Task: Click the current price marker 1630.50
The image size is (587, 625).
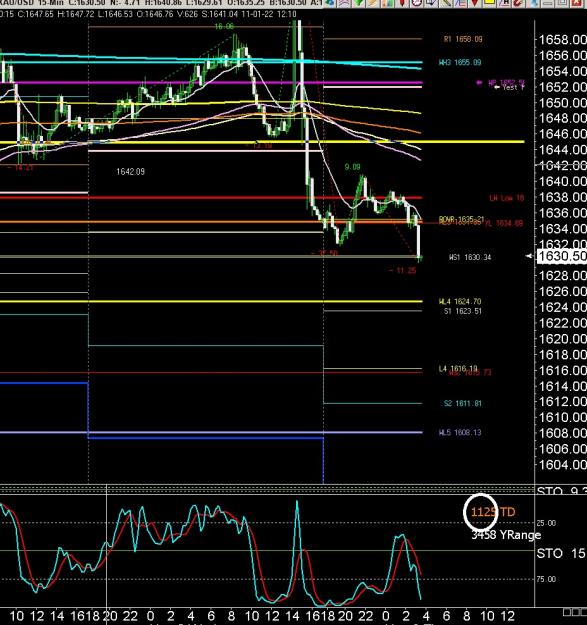Action: click(562, 256)
